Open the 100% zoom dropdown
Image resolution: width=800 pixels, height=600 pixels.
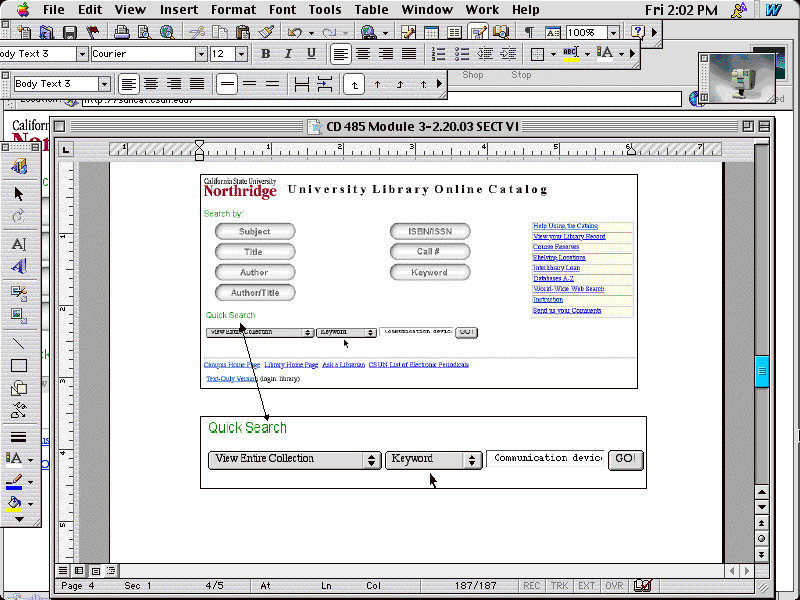coord(614,33)
